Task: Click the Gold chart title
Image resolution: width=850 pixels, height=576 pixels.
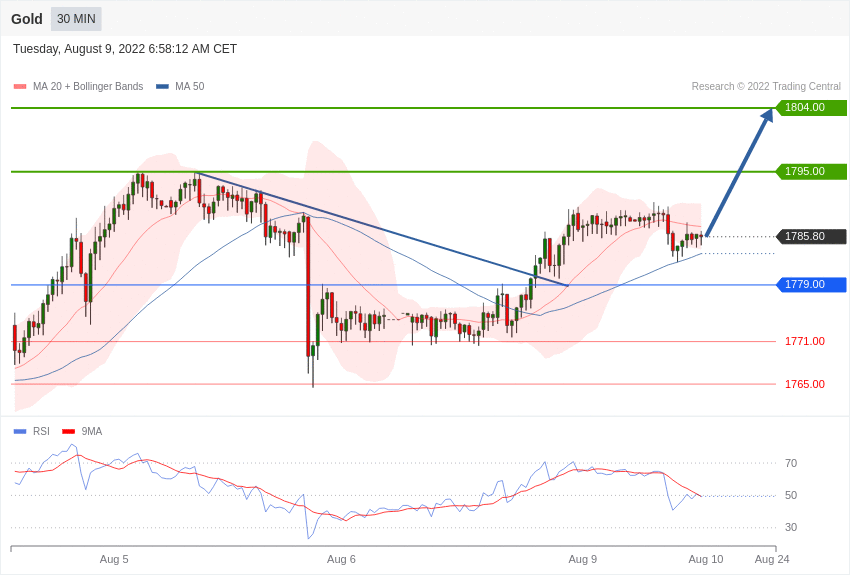Action: tap(27, 19)
